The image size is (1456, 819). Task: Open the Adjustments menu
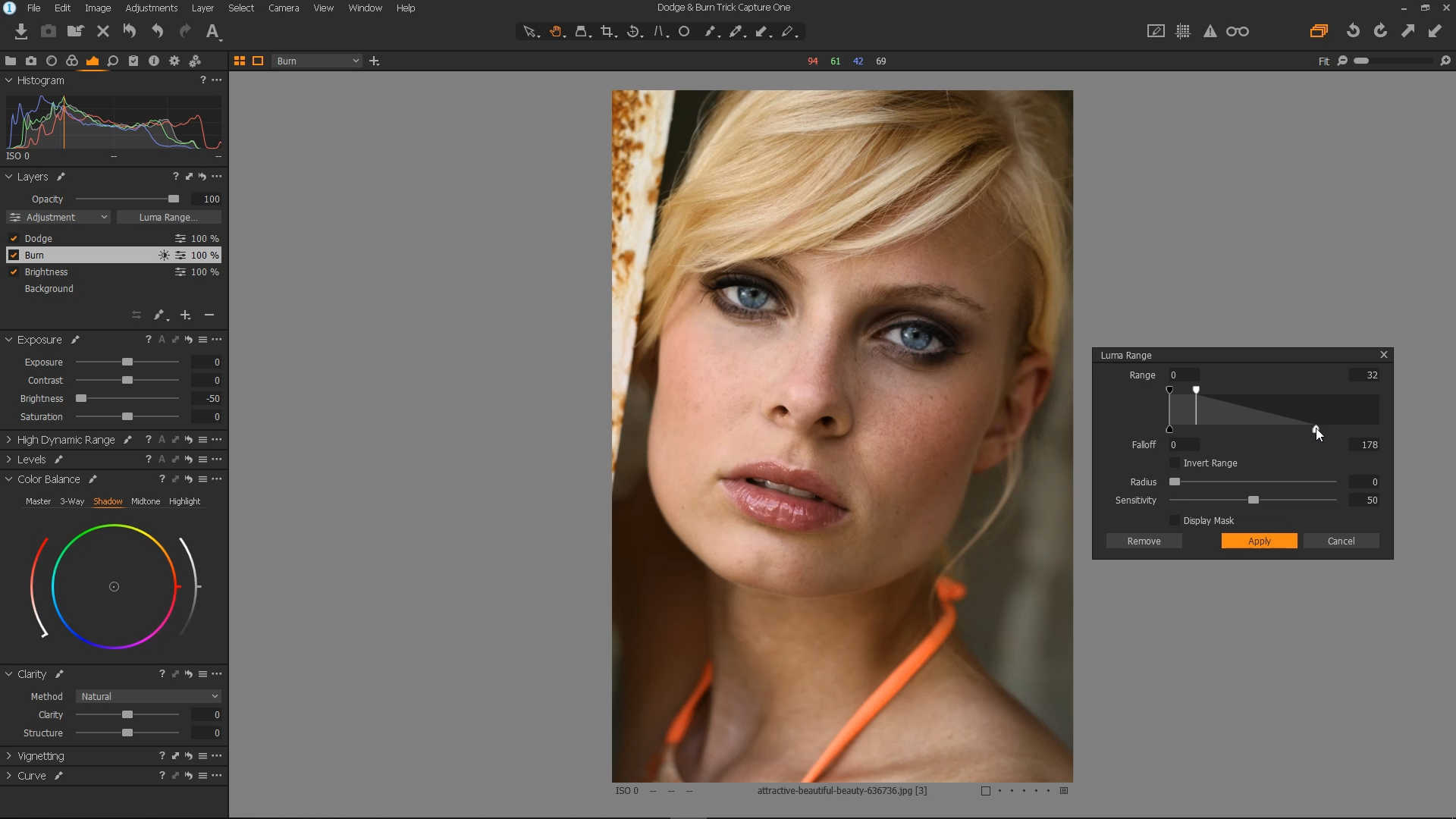point(151,8)
